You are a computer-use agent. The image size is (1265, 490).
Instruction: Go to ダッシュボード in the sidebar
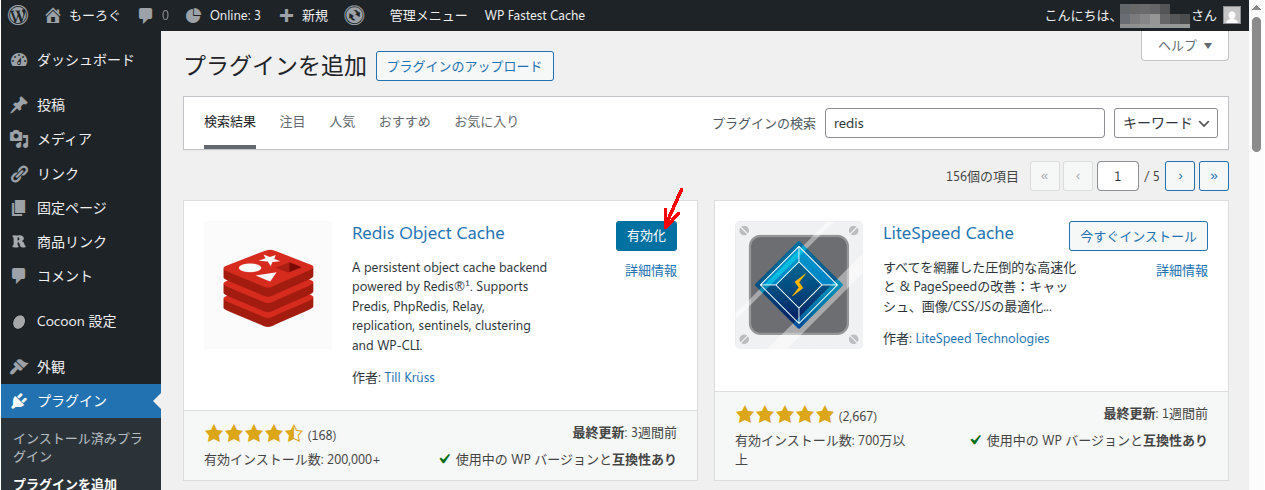[80, 60]
